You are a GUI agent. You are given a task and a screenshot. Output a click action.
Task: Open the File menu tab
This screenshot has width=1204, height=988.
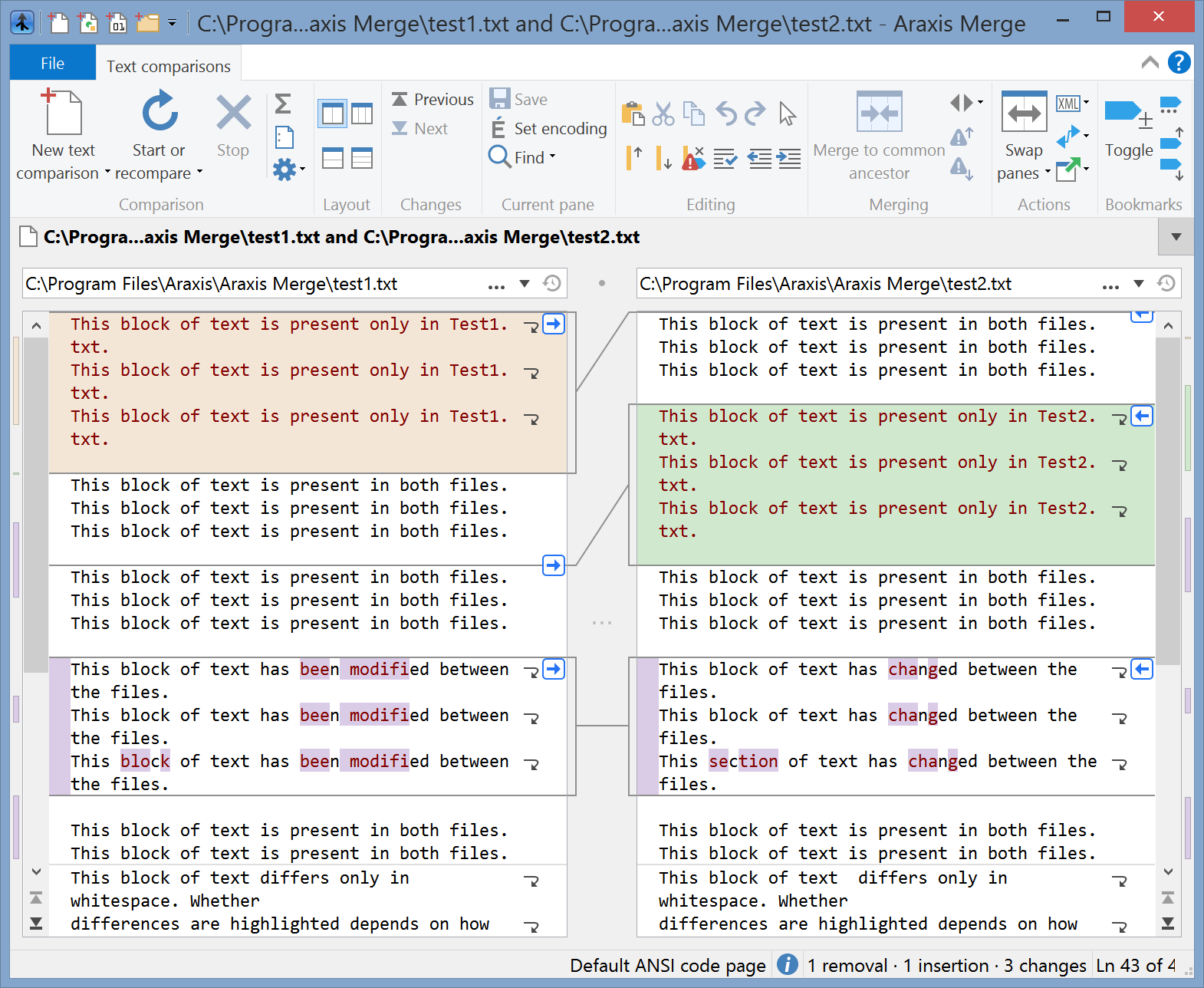pyautogui.click(x=53, y=63)
